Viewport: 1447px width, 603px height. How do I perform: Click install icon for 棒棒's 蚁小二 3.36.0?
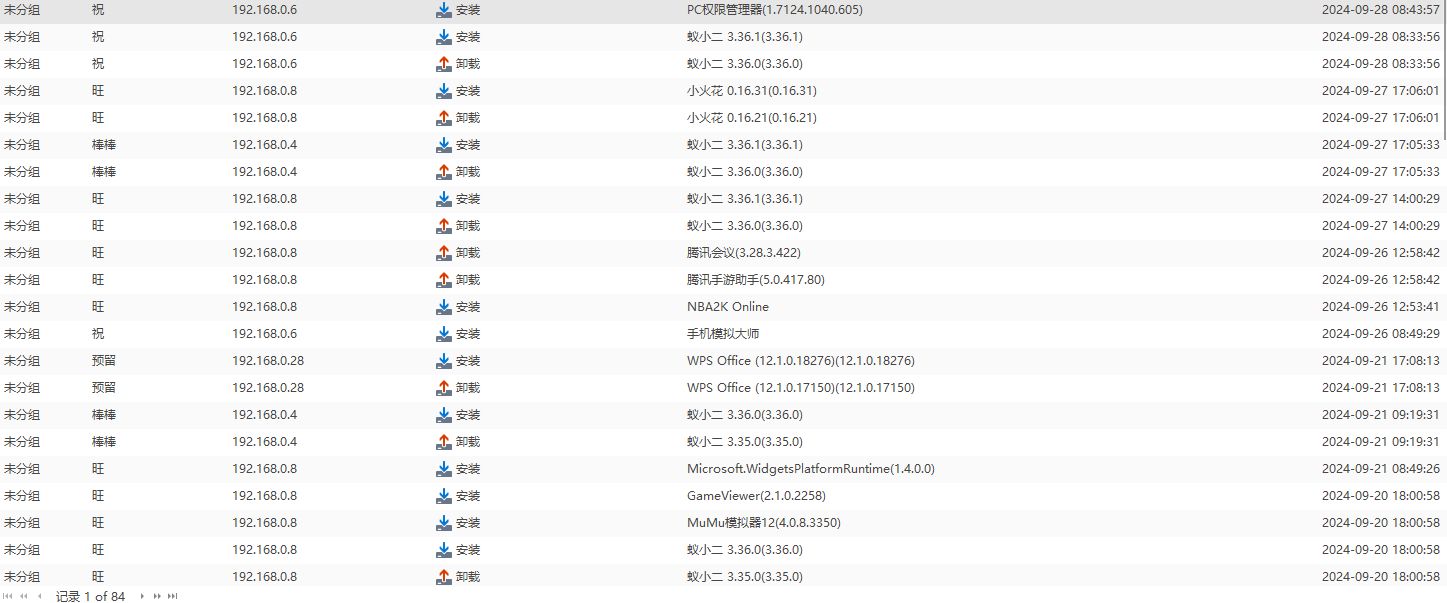tap(444, 415)
